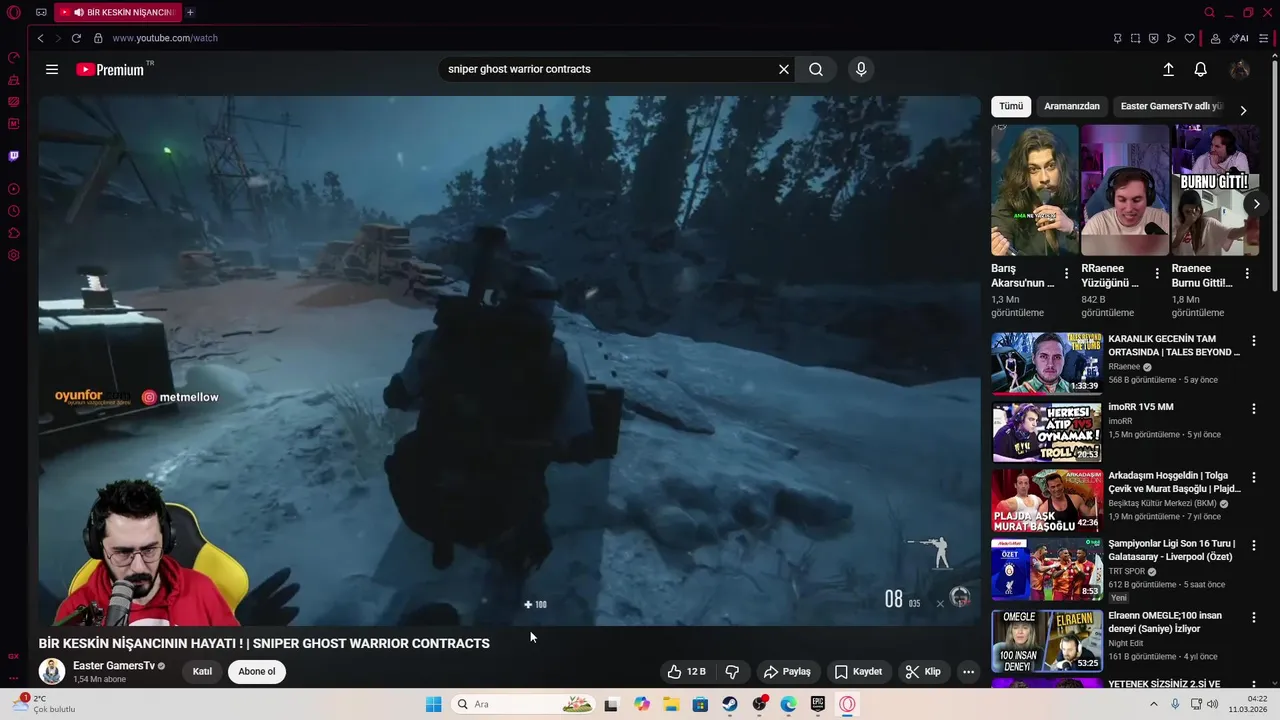Switch to the BİR KESKİN NİŞANCININ tab
This screenshot has width=1280, height=720.
117,12
